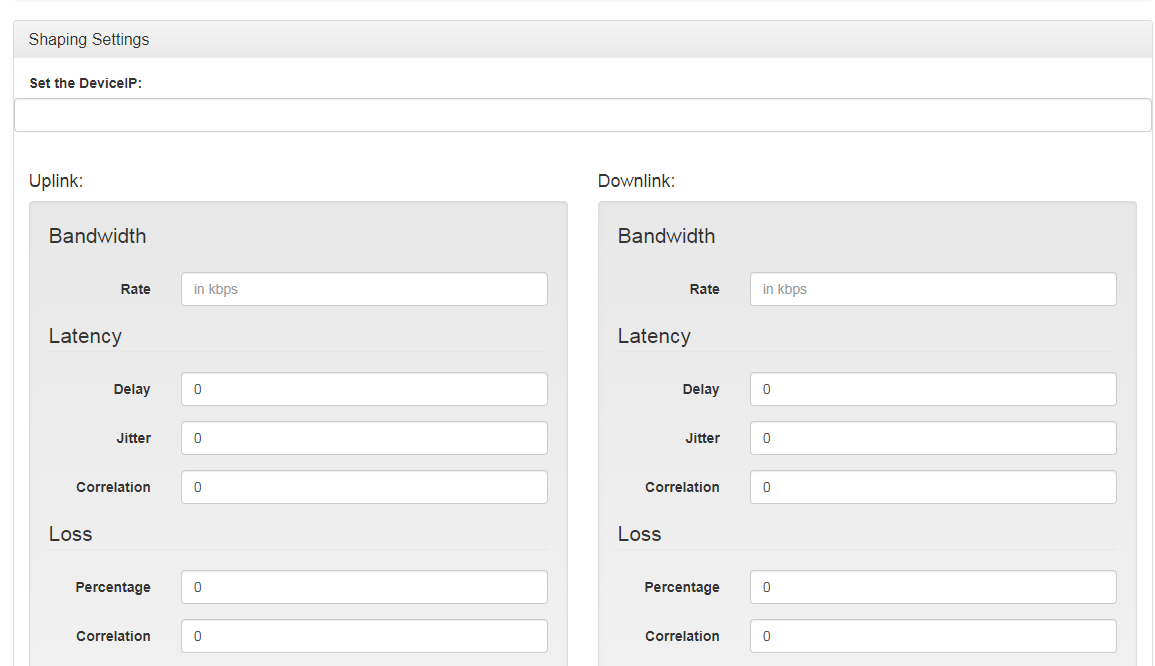Click the Uplink Loss heading

click(x=70, y=534)
